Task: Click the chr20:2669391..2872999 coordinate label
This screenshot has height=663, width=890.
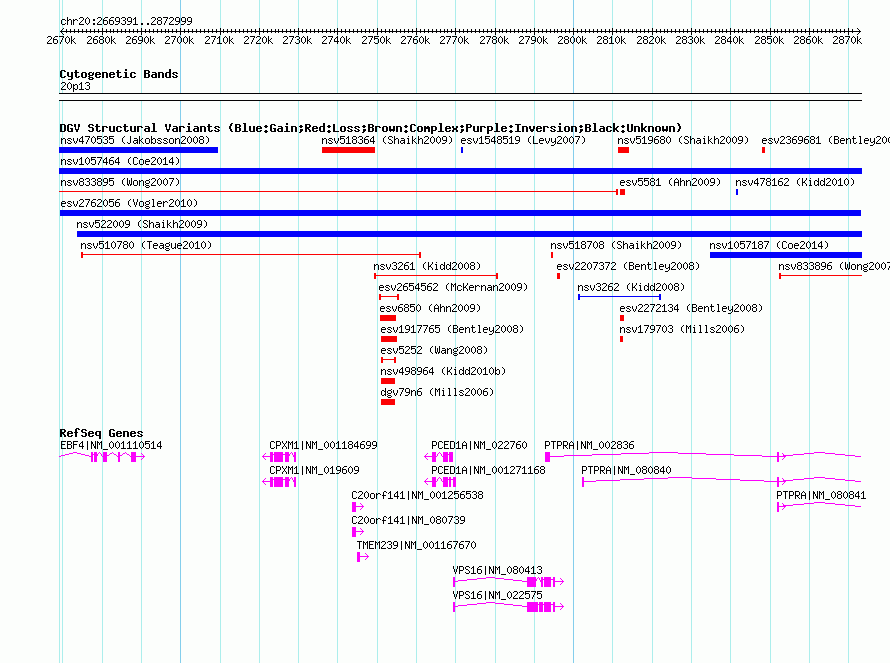Action: point(126,21)
